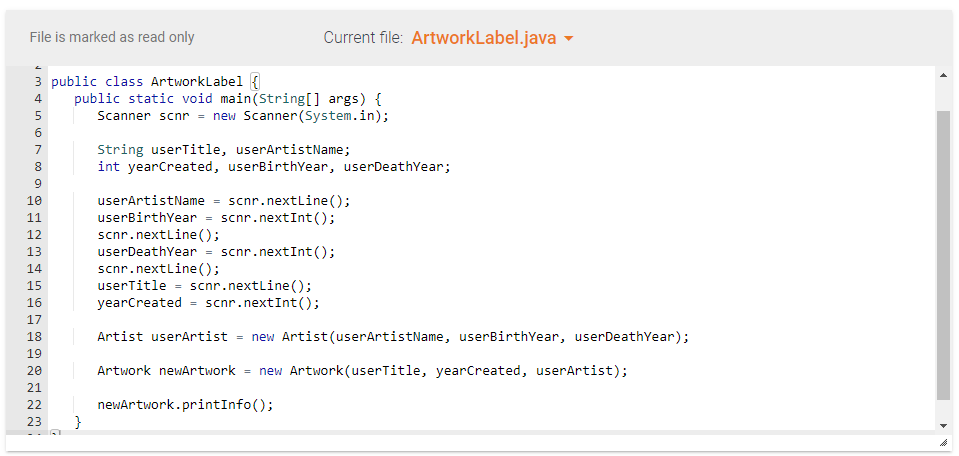The width and height of the screenshot is (959, 456).
Task: Click "File is marked as read only" text
Action: 112,37
